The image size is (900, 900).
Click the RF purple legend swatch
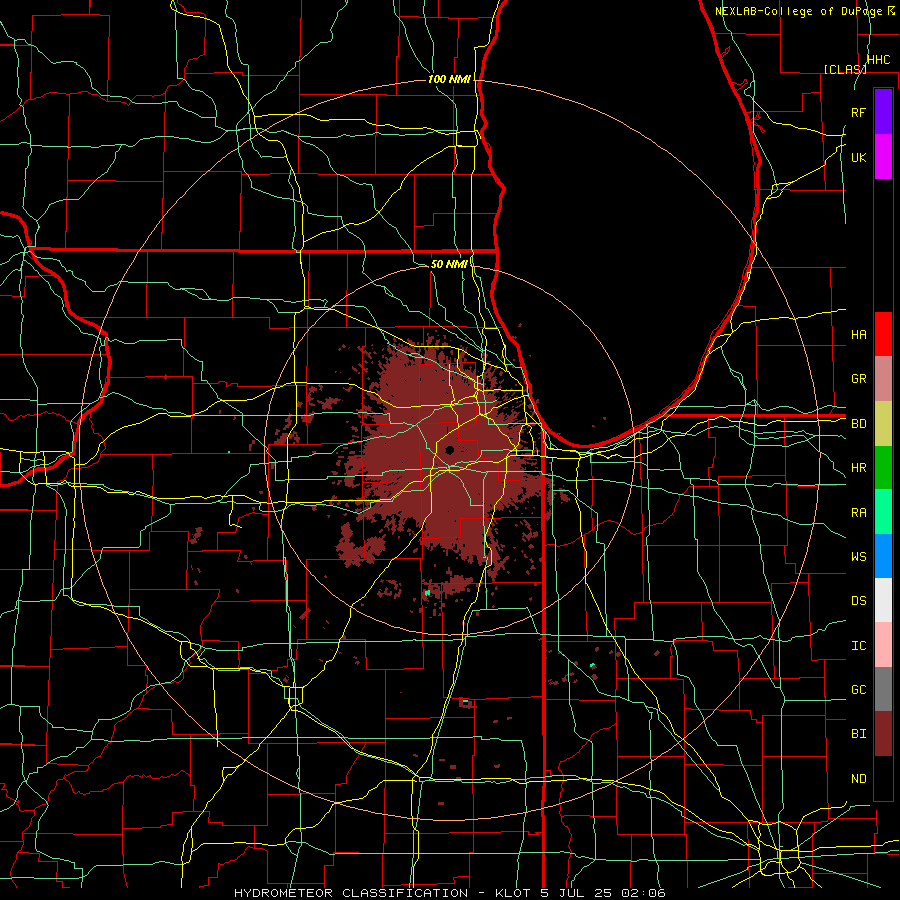883,112
